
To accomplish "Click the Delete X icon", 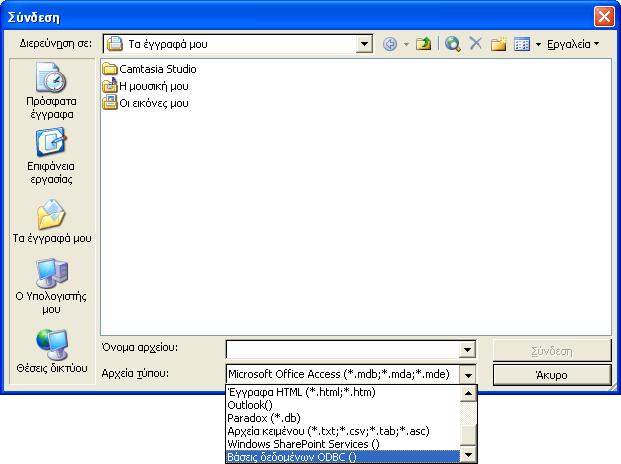I will (476, 44).
